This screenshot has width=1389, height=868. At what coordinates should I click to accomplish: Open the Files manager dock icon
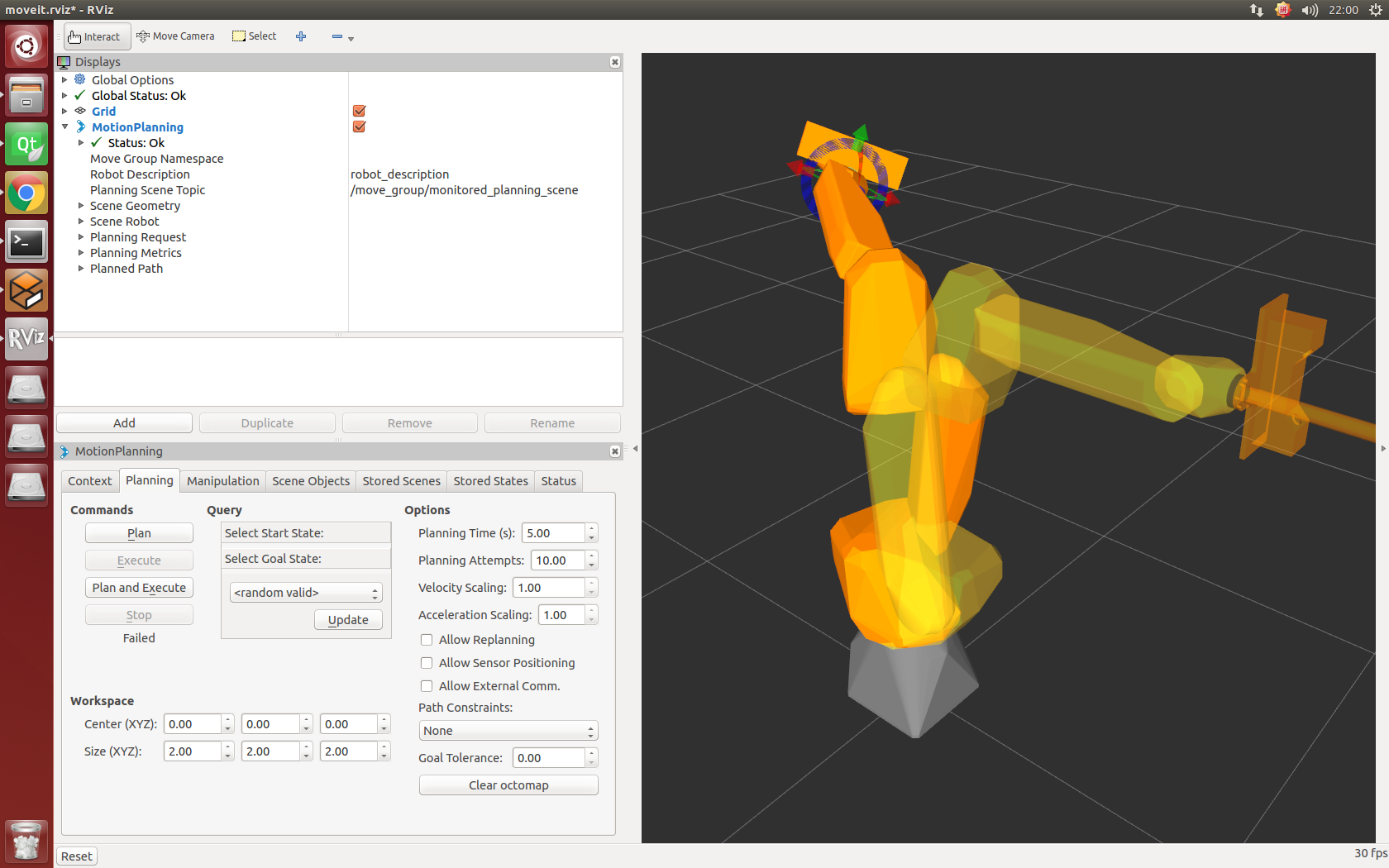[x=26, y=95]
